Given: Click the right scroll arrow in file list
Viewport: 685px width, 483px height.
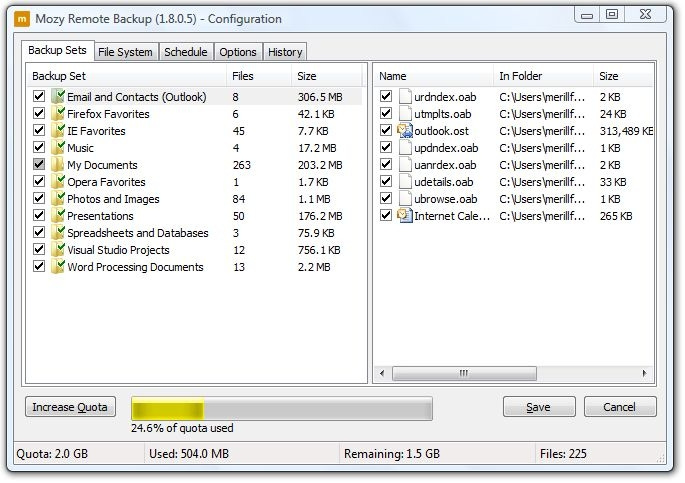Looking at the screenshot, I should [644, 373].
